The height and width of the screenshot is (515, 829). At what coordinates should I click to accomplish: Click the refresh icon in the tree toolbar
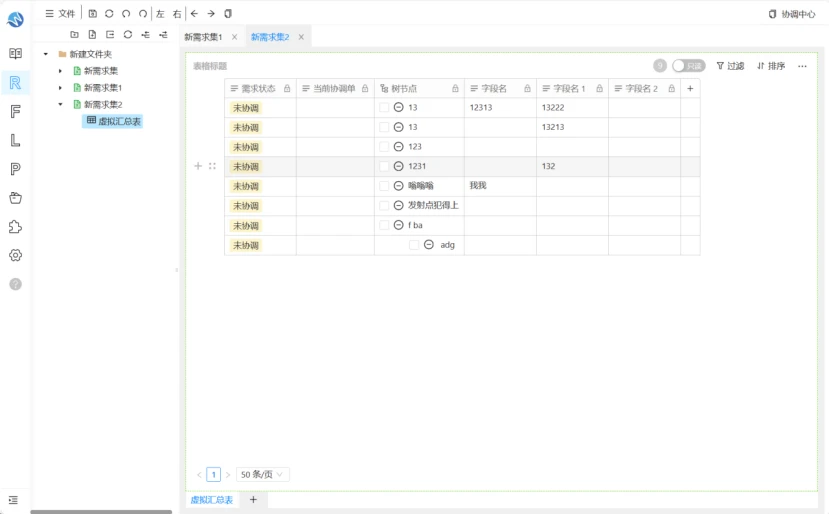click(x=128, y=34)
